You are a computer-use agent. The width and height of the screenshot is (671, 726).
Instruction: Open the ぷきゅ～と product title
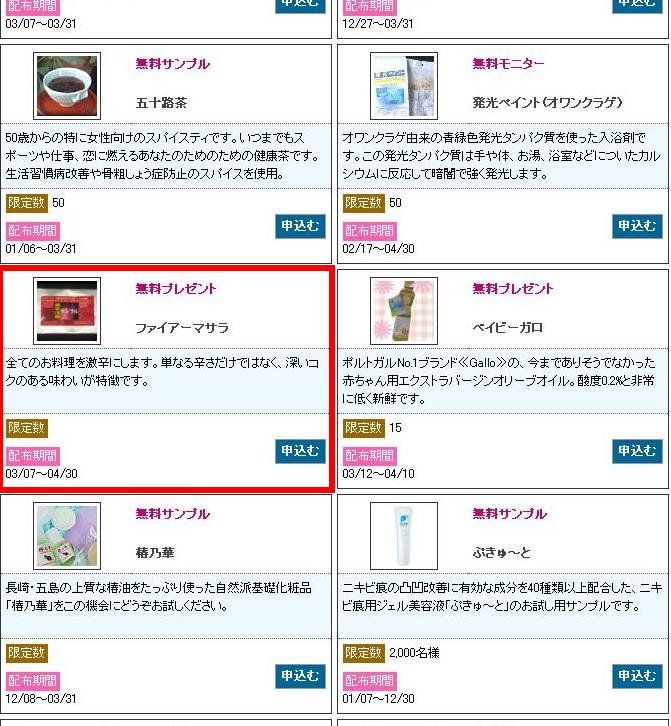tap(501, 552)
